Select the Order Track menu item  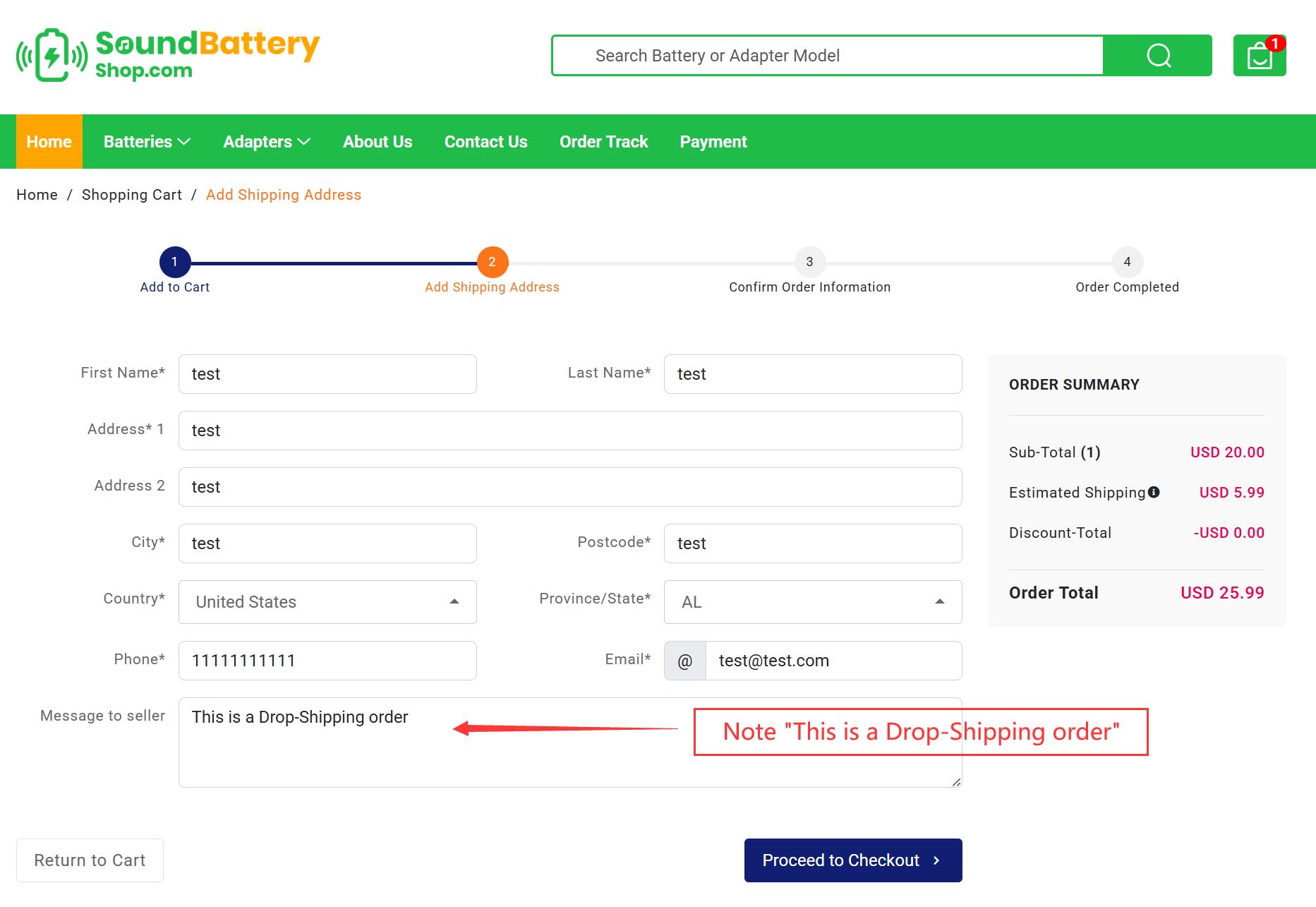(x=604, y=141)
